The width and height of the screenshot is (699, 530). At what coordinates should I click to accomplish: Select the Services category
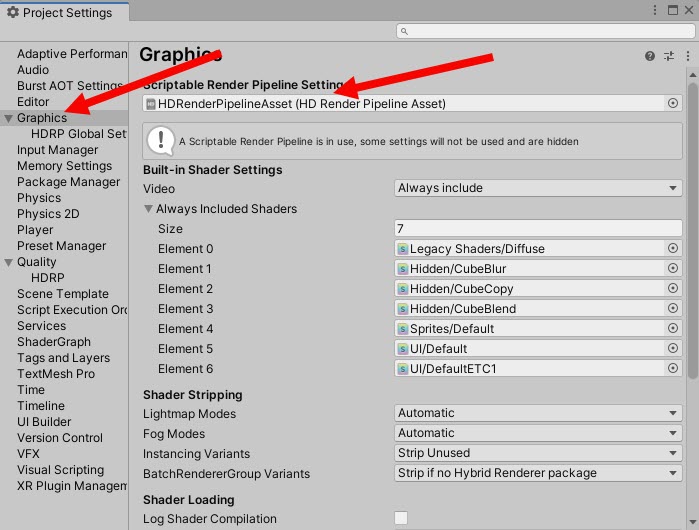click(41, 326)
